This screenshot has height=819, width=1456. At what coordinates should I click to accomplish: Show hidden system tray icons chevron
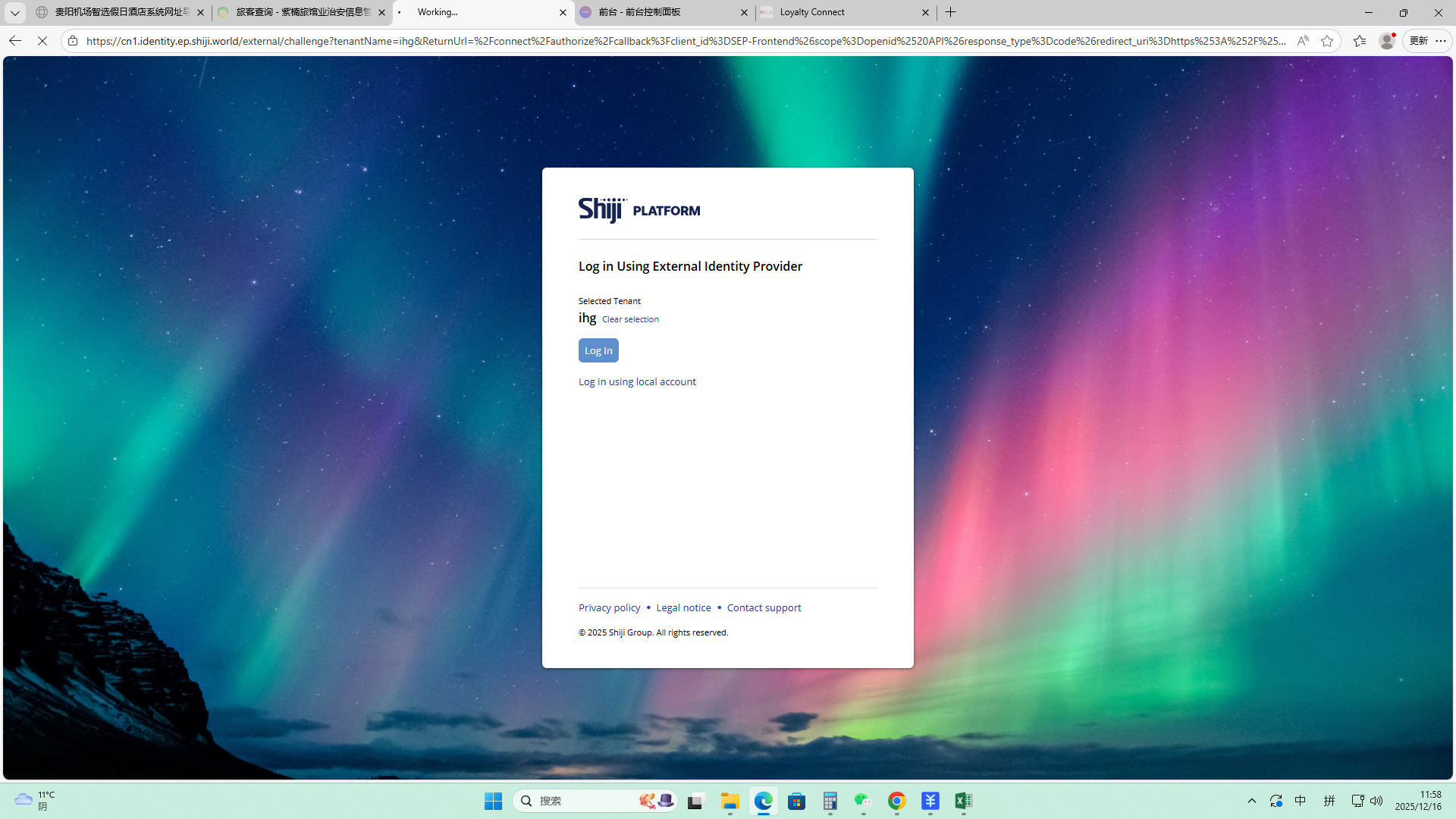1252,801
